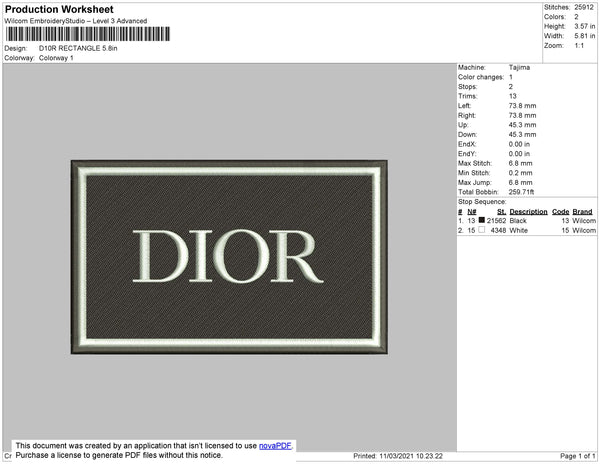Select the 'White' description in stop row 2
This screenshot has height=464, width=600.
point(519,230)
